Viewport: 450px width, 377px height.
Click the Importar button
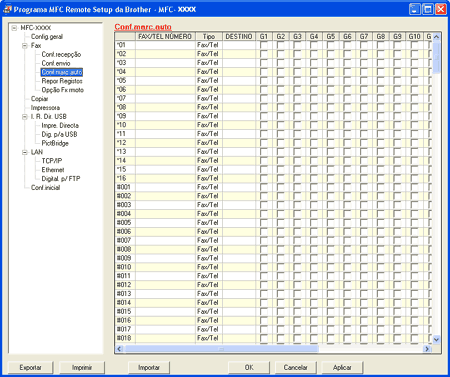[x=149, y=368]
